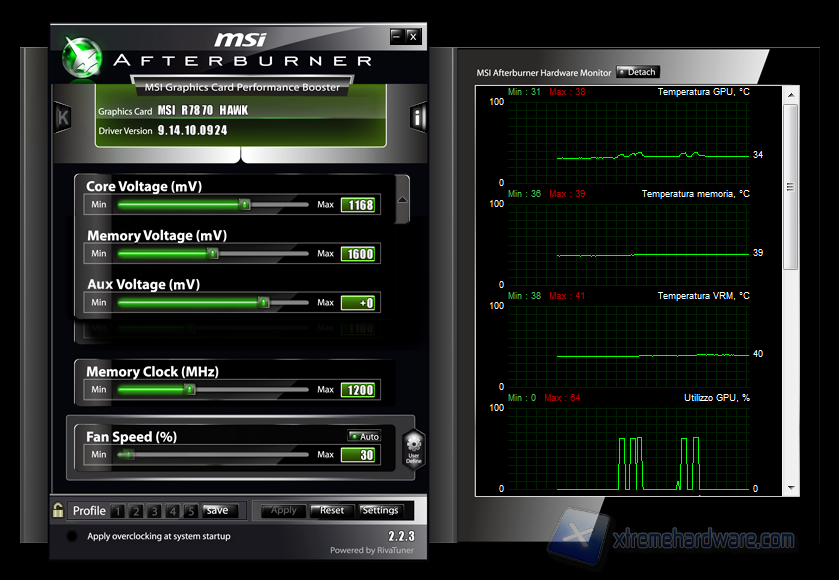Click the Memory Voltage slider handle
The width and height of the screenshot is (839, 580).
click(x=212, y=254)
